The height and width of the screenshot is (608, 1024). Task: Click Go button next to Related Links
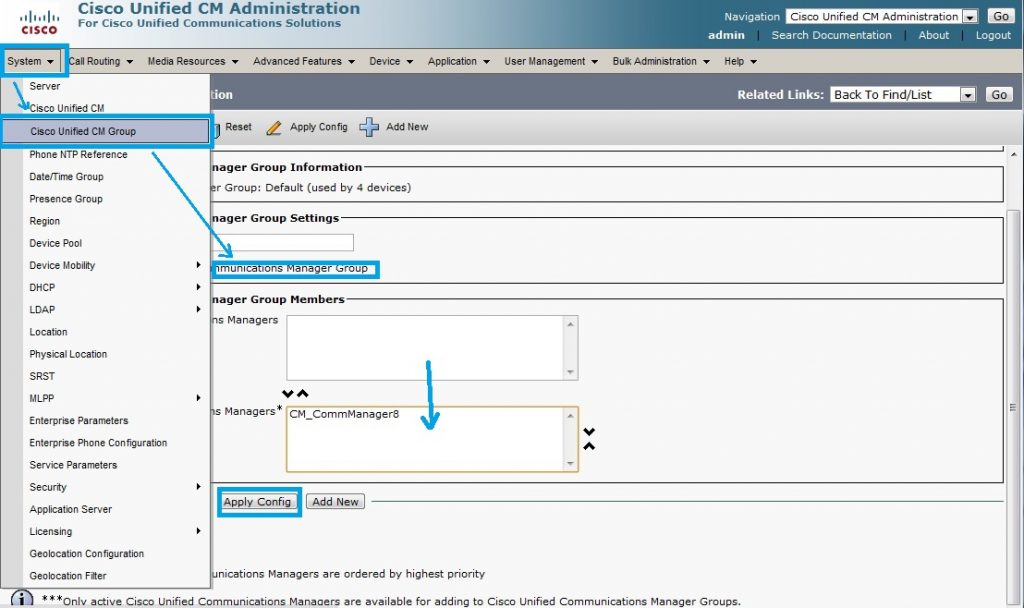click(x=999, y=95)
